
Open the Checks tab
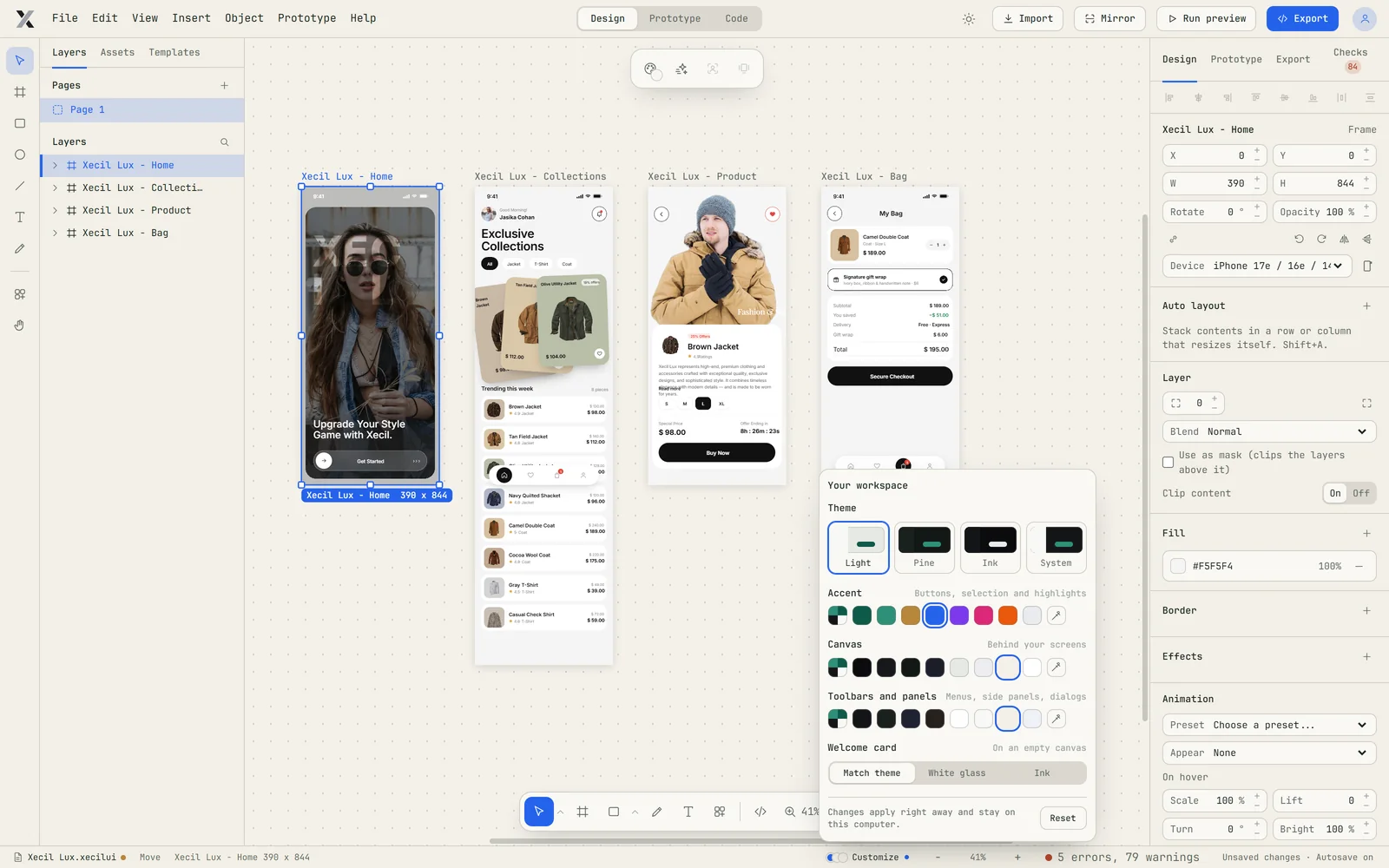tap(1350, 58)
